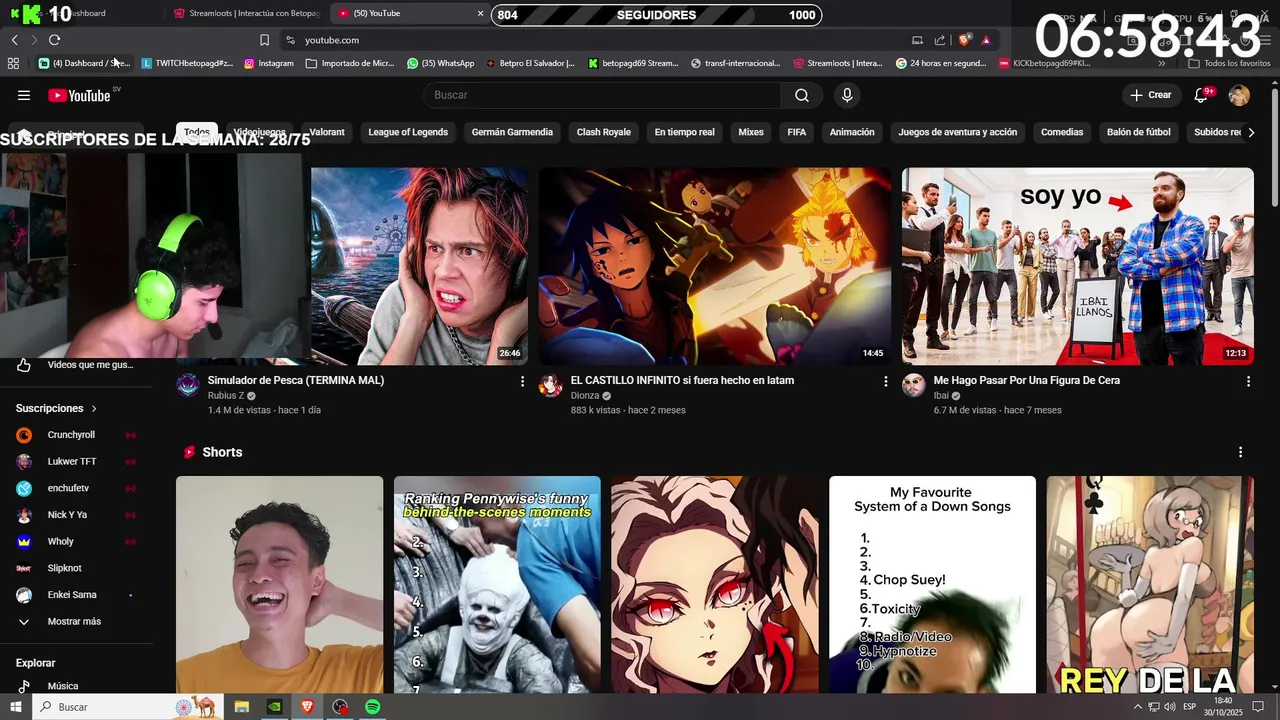
Task: Filter feed by League of Legends chip
Action: click(408, 132)
